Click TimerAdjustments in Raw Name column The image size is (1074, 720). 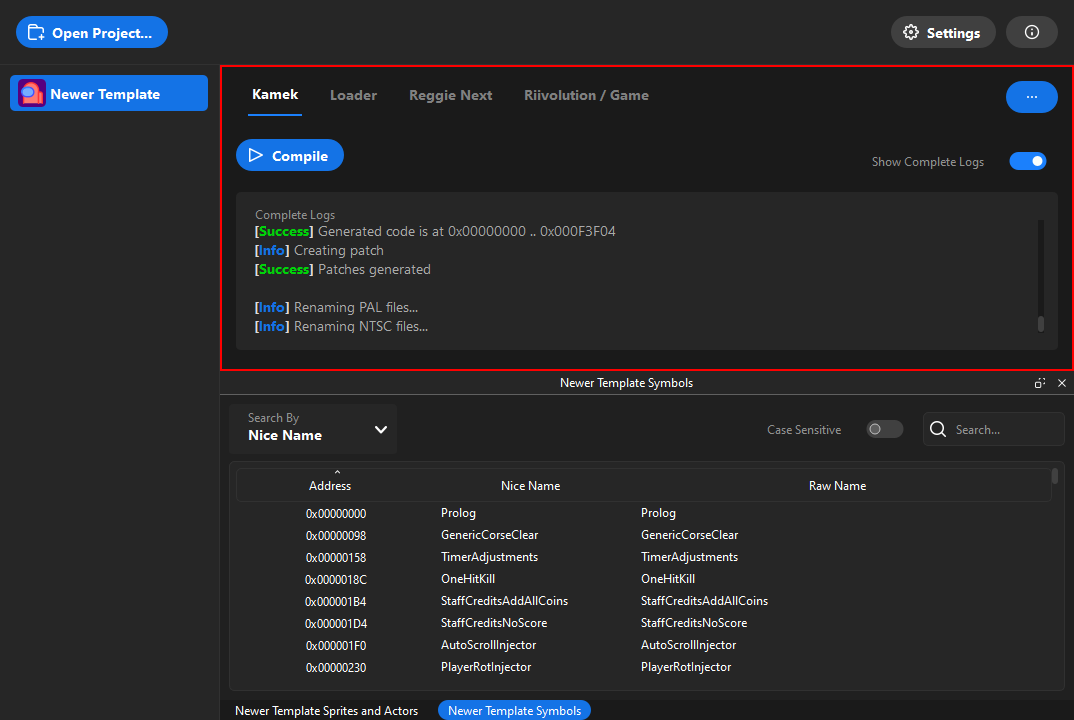tap(689, 557)
